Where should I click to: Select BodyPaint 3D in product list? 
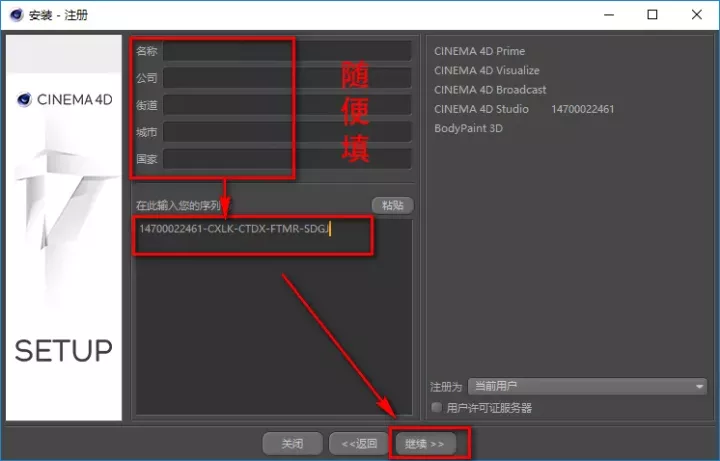coord(471,128)
